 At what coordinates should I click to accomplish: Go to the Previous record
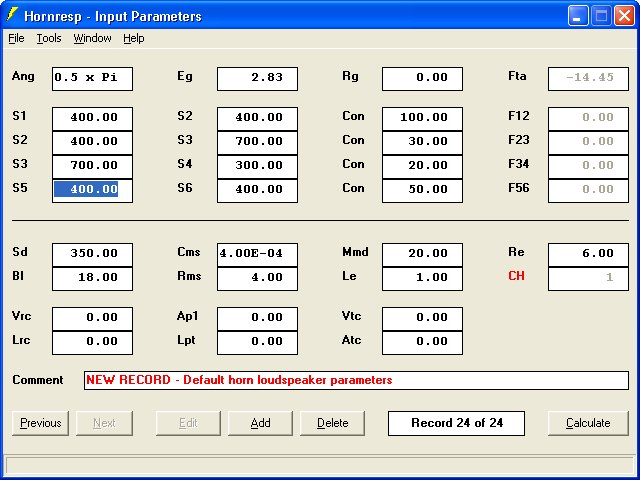[40, 423]
